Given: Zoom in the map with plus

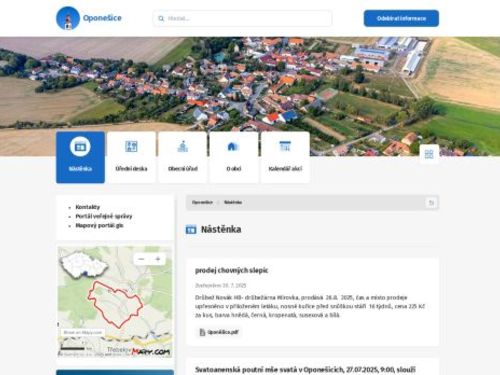Looking at the screenshot, I should 158,259.
